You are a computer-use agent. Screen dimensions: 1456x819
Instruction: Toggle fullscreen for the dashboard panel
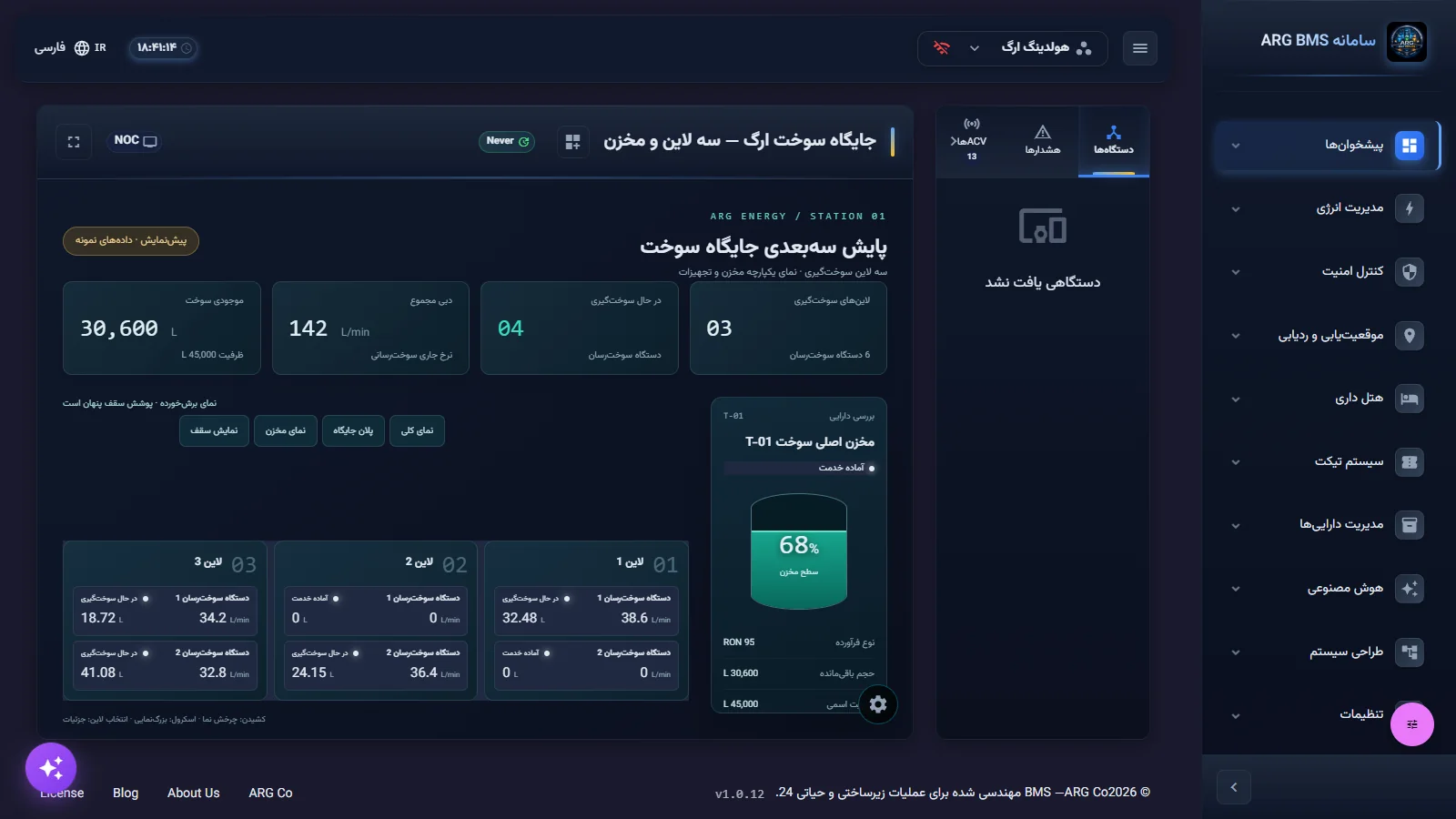74,142
